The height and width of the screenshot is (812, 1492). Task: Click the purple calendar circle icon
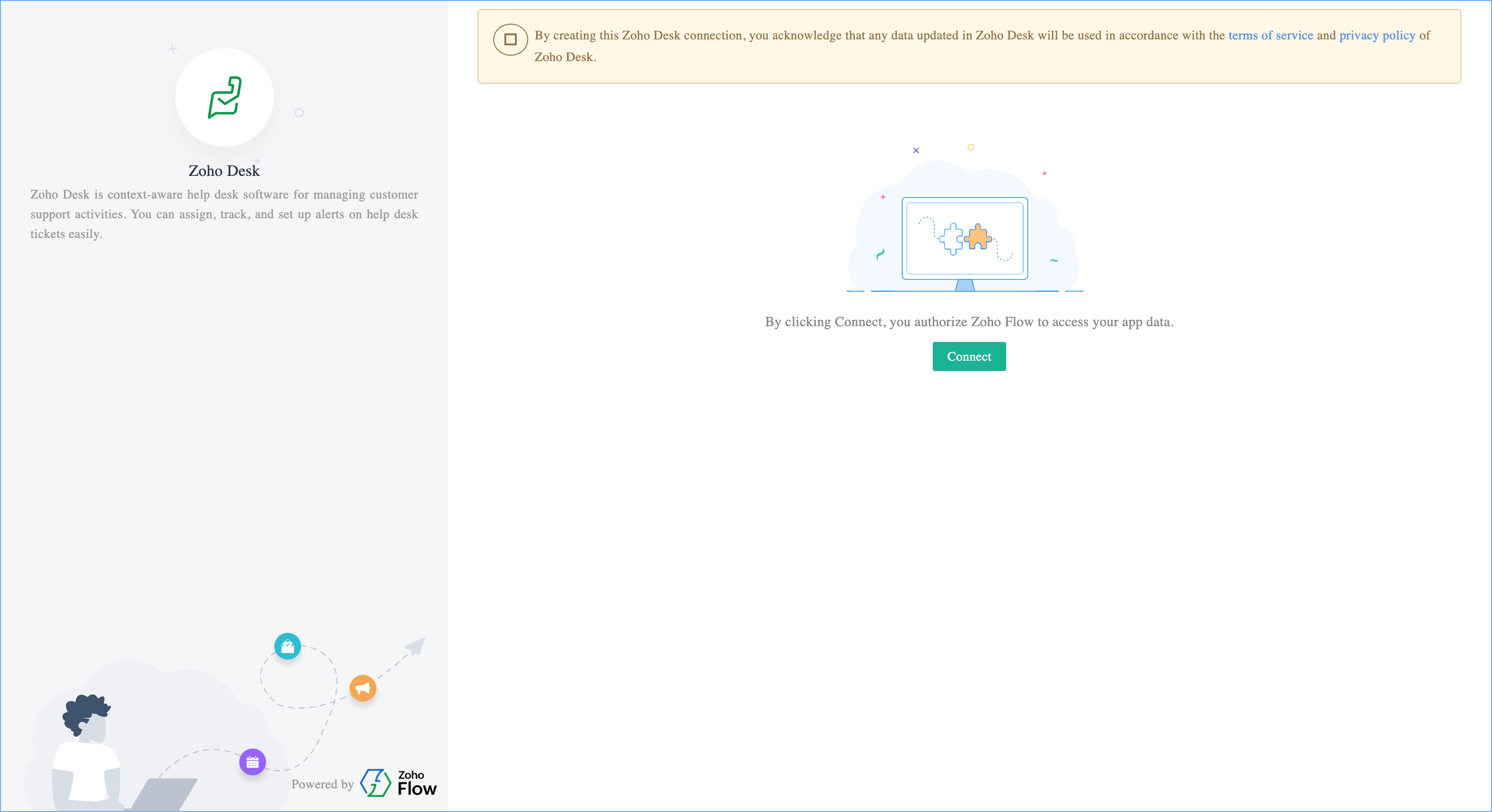253,762
